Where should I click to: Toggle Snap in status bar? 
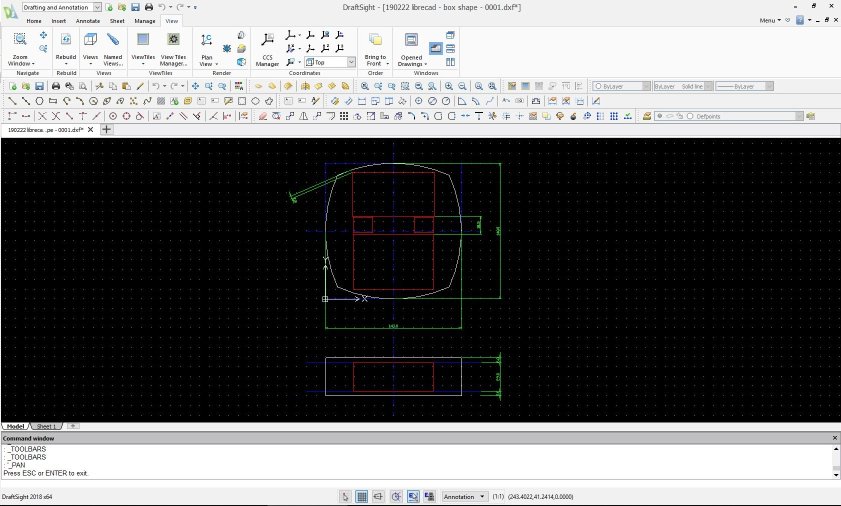[345, 497]
